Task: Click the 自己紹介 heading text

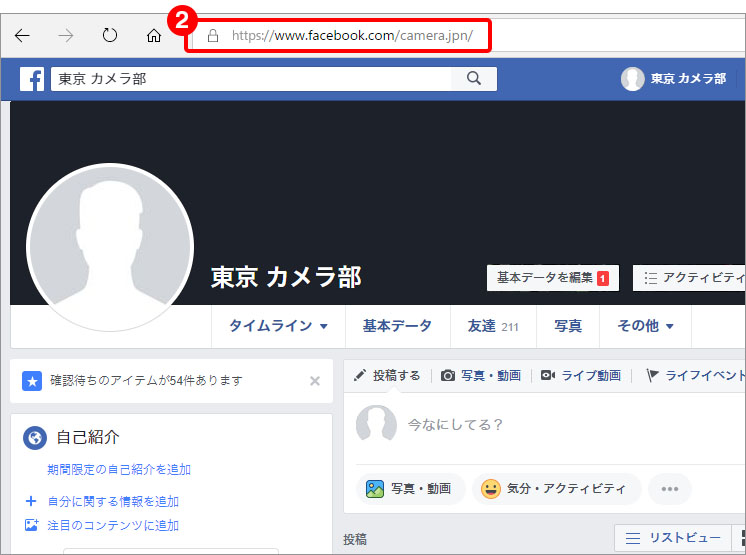Action: (x=88, y=437)
